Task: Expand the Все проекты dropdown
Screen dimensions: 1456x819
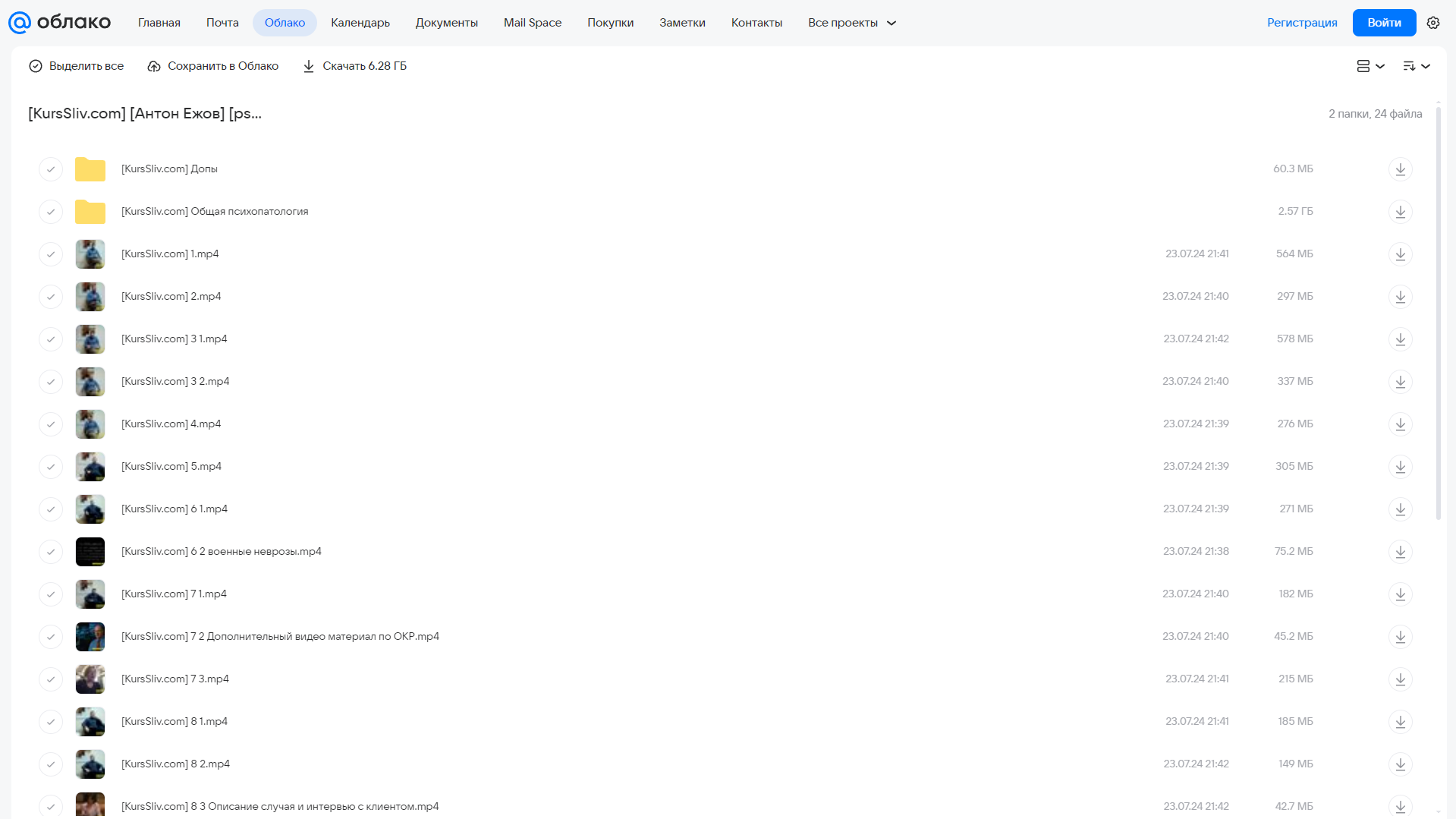Action: 852,23
